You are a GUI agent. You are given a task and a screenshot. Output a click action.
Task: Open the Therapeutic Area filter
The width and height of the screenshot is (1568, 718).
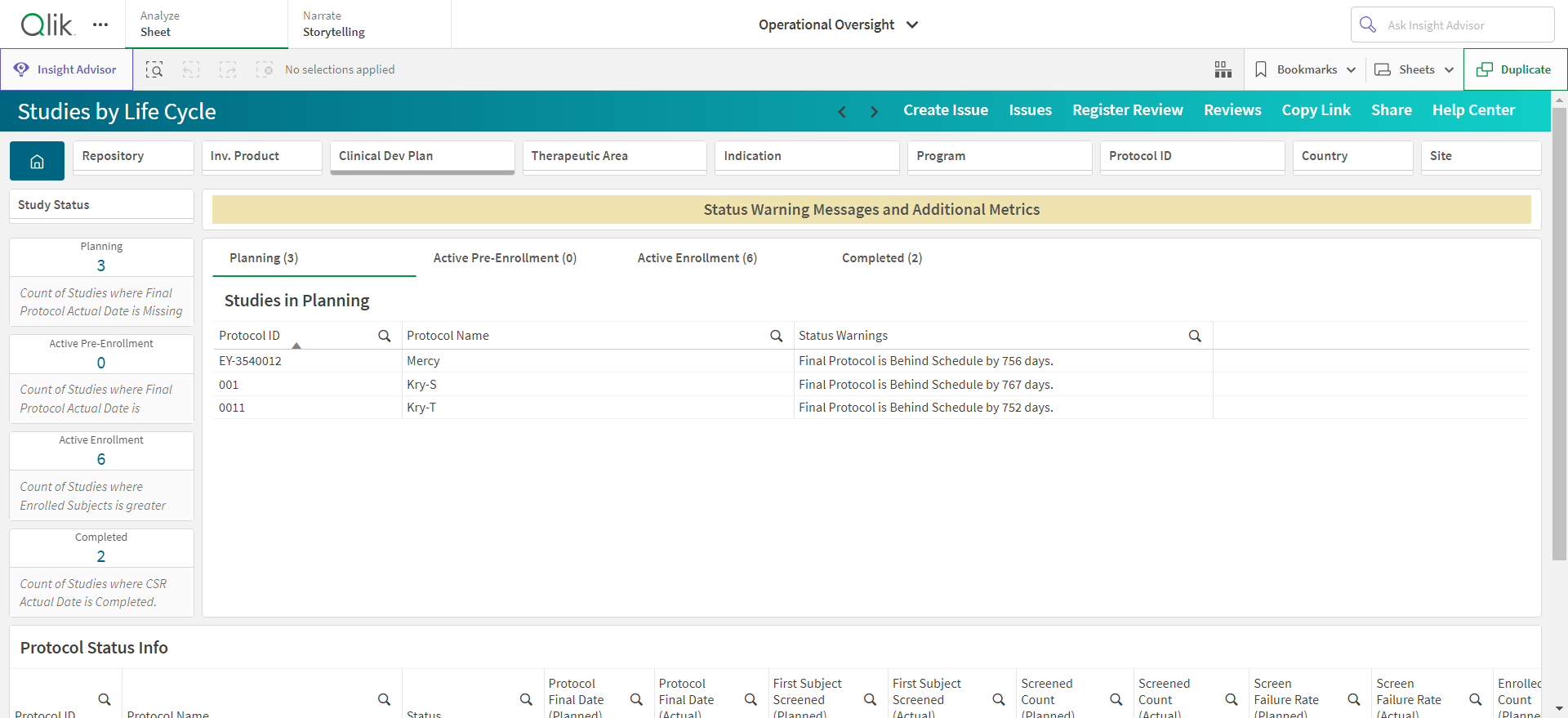point(615,157)
